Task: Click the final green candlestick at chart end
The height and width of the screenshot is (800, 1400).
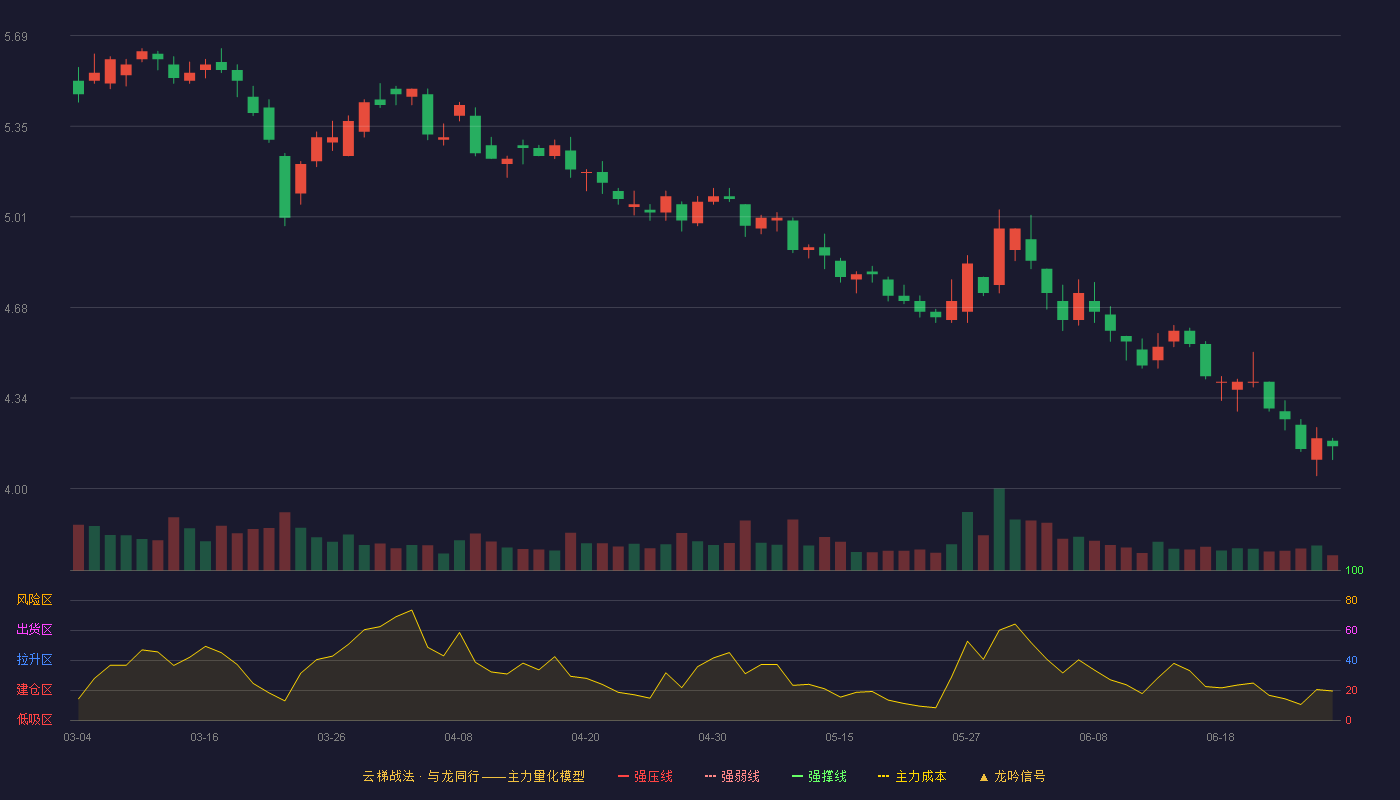Action: (x=1332, y=444)
